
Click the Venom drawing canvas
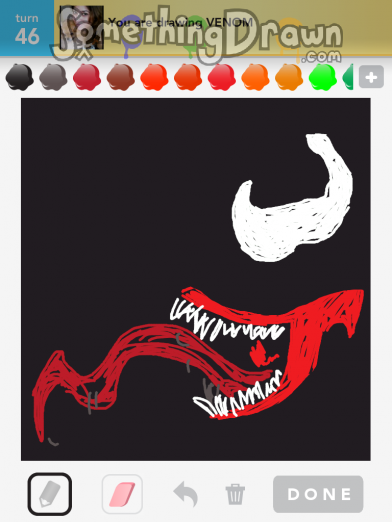(x=196, y=279)
